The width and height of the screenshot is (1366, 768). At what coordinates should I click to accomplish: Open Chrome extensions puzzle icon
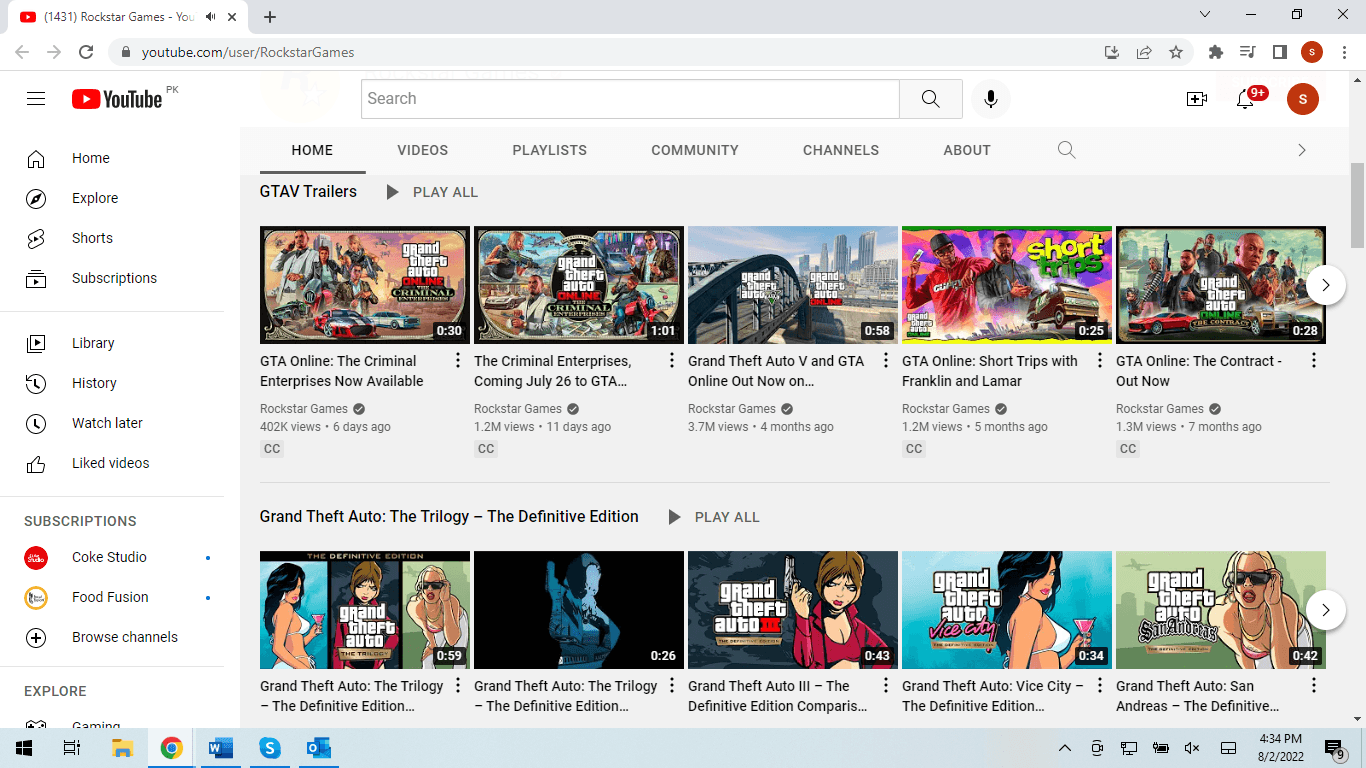tap(1216, 52)
